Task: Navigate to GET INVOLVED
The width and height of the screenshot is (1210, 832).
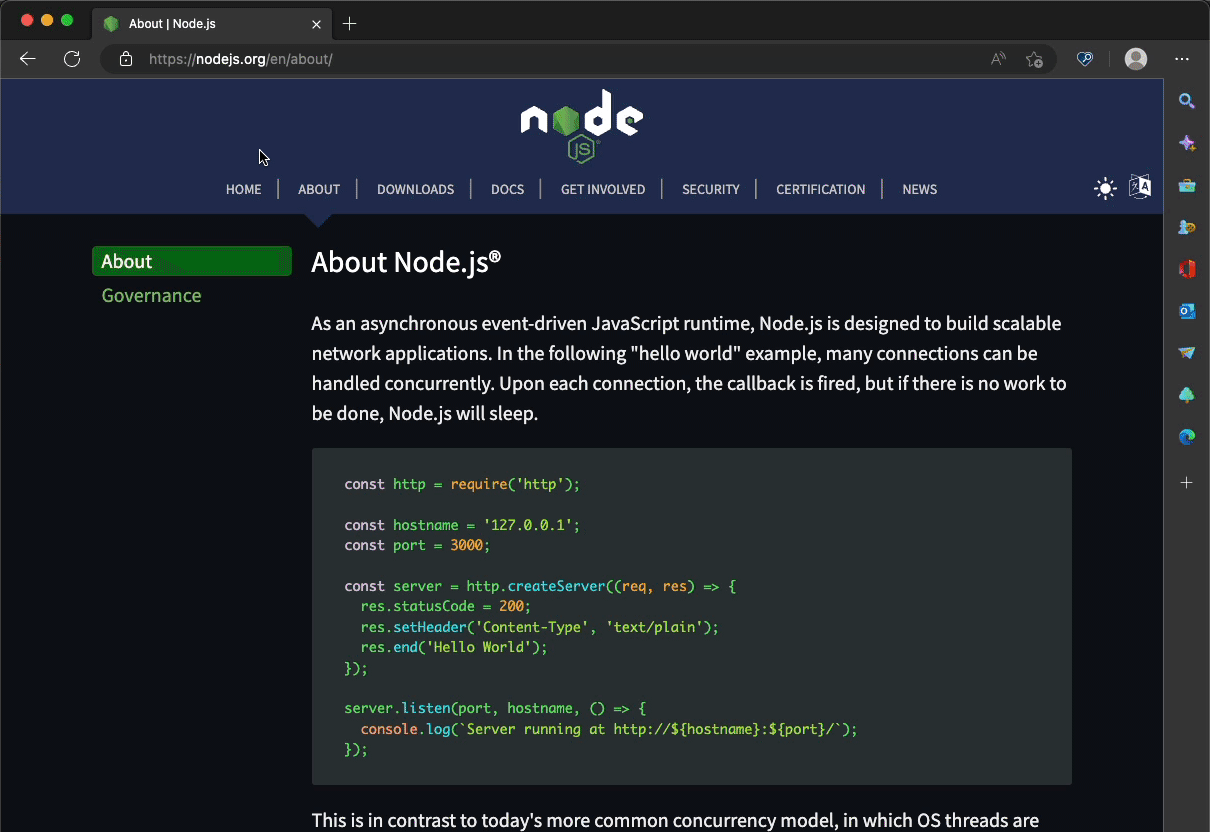Action: click(602, 189)
